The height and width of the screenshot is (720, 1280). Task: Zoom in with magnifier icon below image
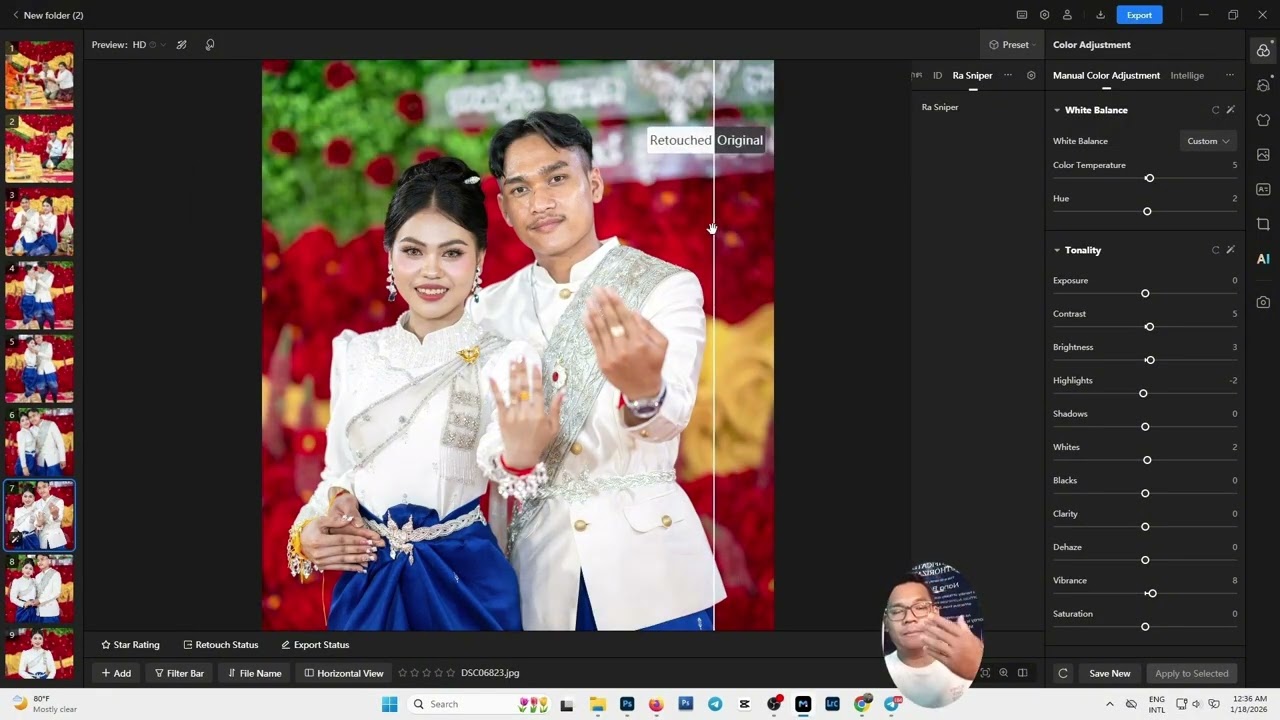tap(1003, 673)
